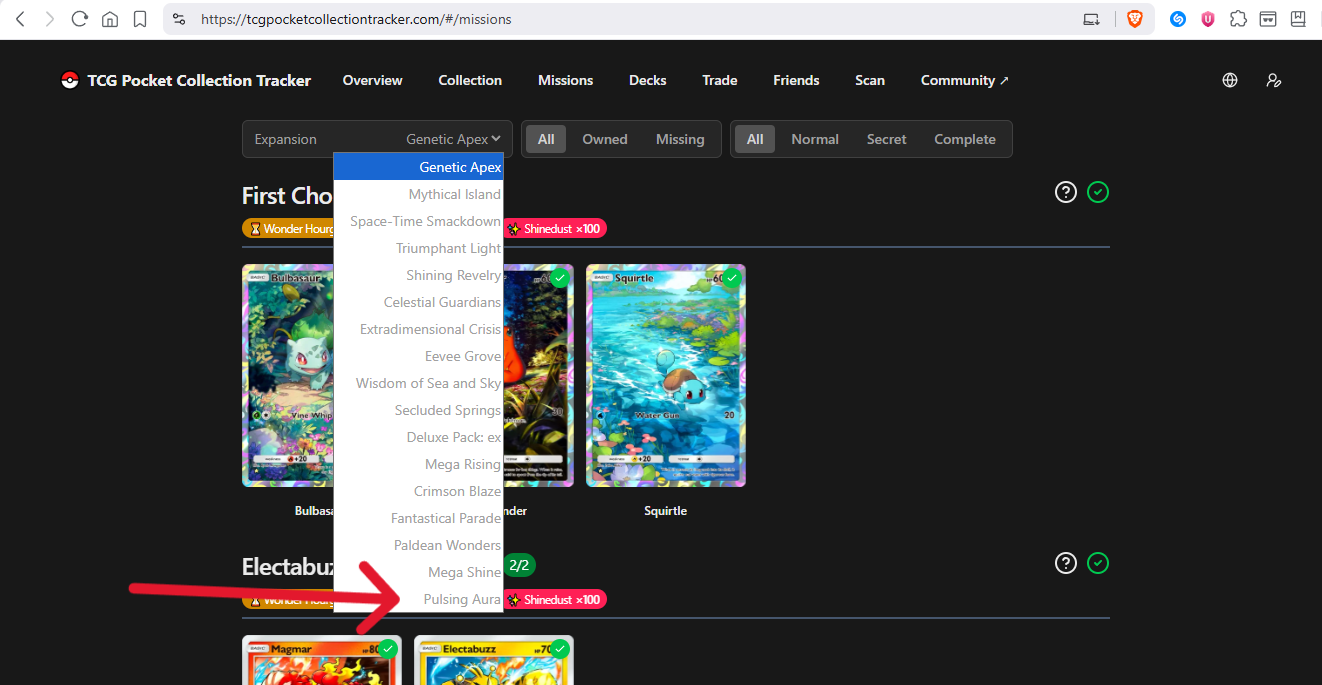Choose Space-Time Smackdown from the list
Viewport: 1322px width, 685px height.
(418, 221)
